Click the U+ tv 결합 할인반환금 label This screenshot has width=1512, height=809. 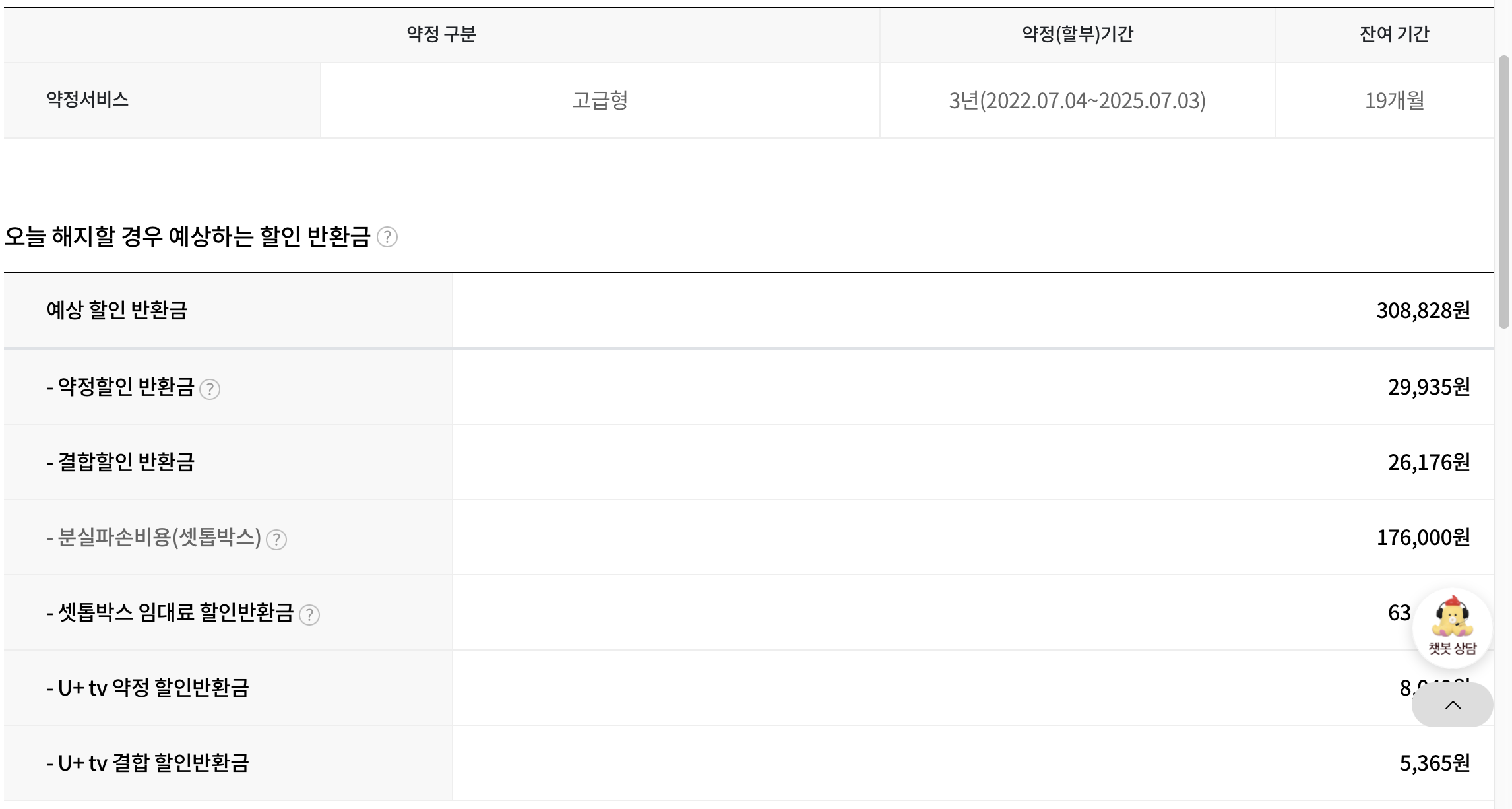148,763
